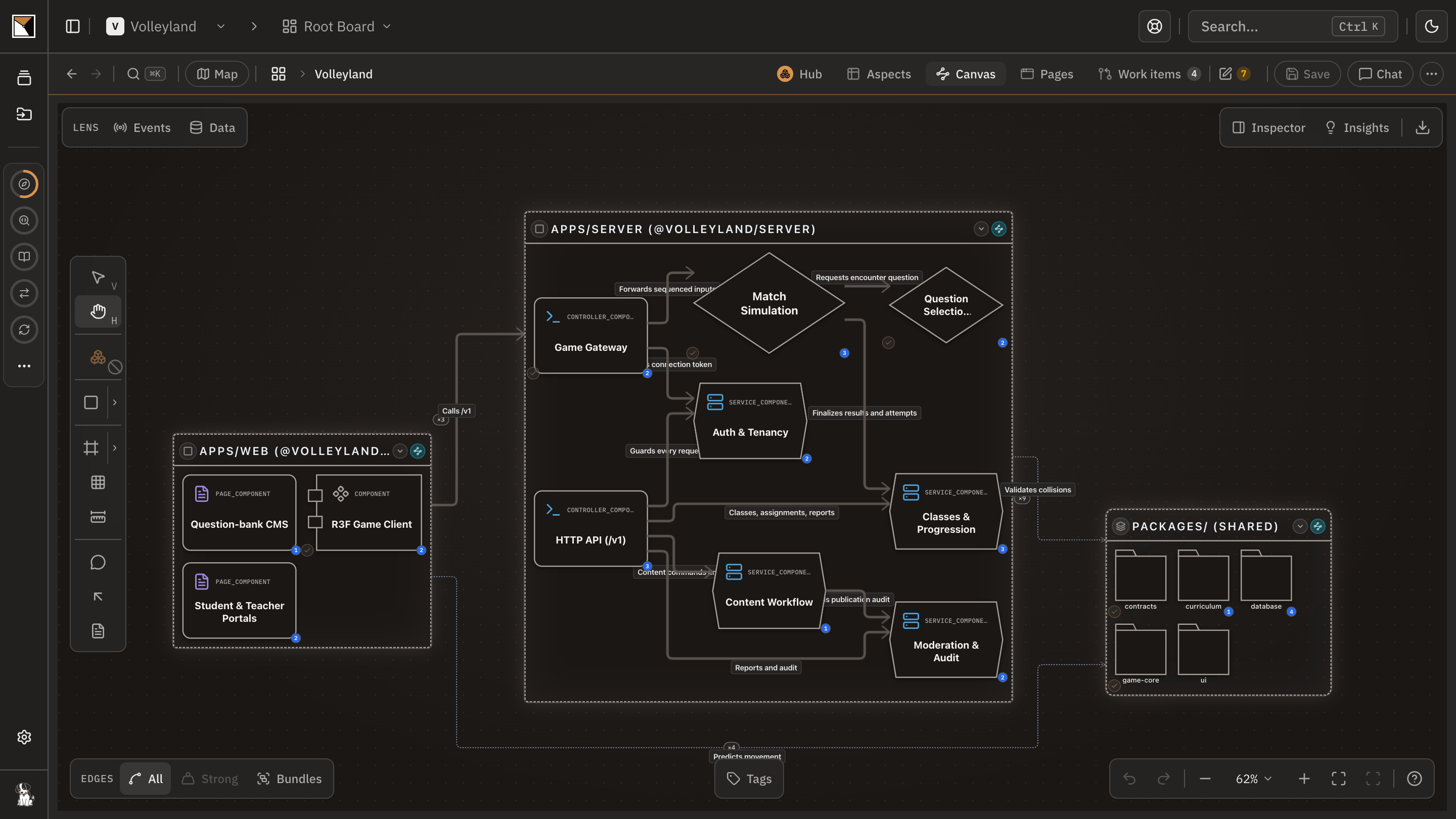This screenshot has height=819, width=1456.
Task: Toggle Events lens
Action: coord(143,128)
